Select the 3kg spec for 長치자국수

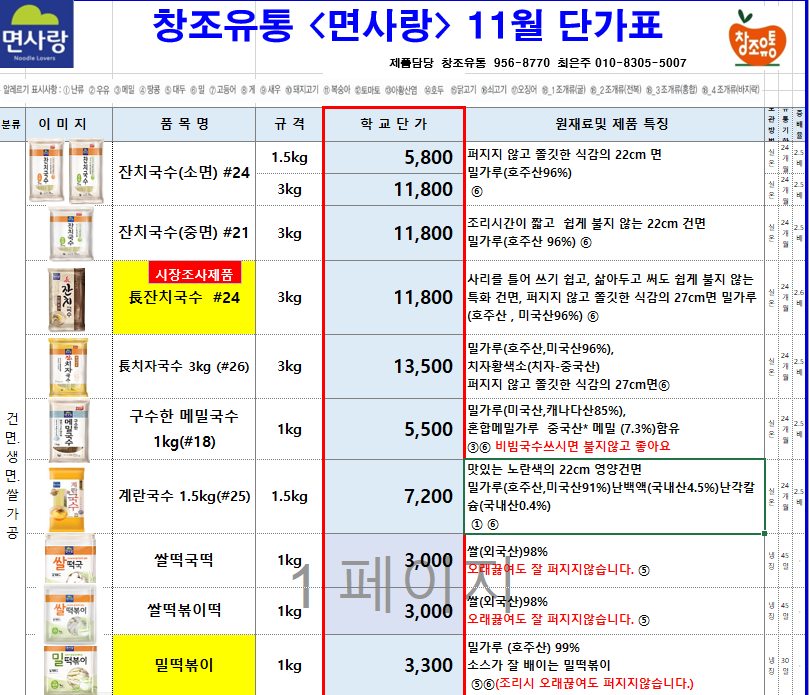click(289, 366)
